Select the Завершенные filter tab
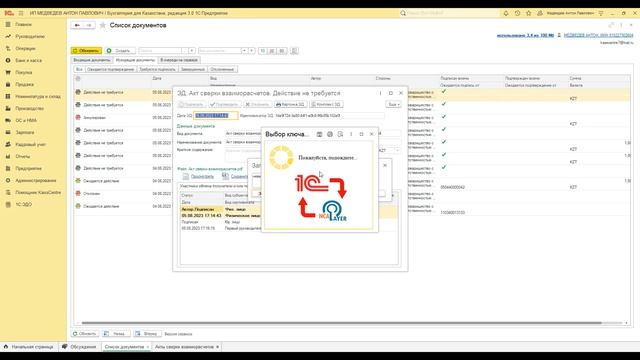 [193, 69]
